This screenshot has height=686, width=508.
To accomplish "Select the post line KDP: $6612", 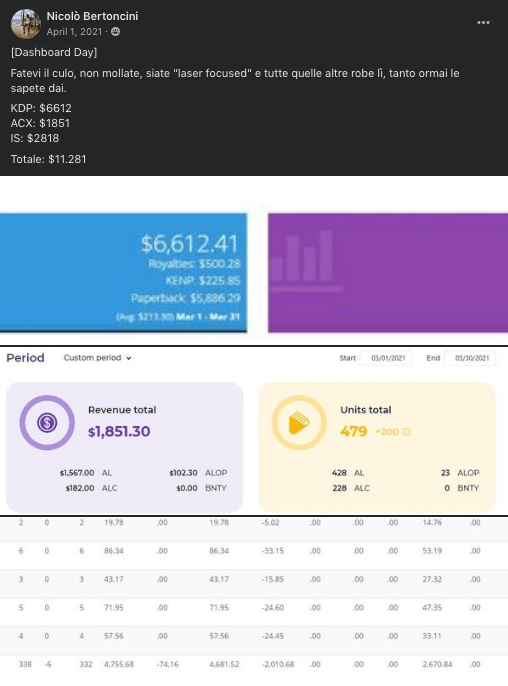I will coord(41,108).
